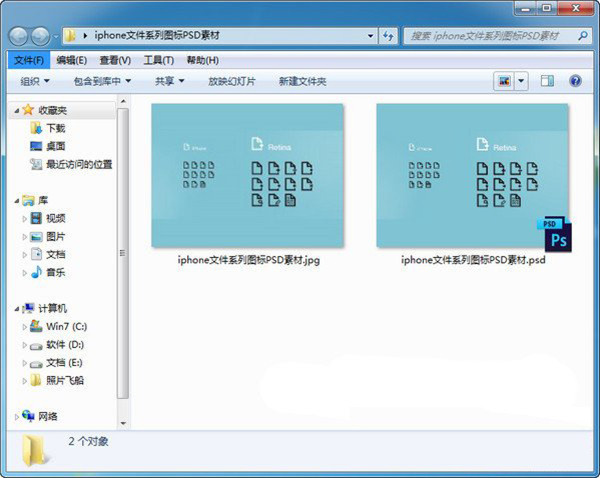
Task: Click the 下载 folder icon
Action: pos(36,128)
